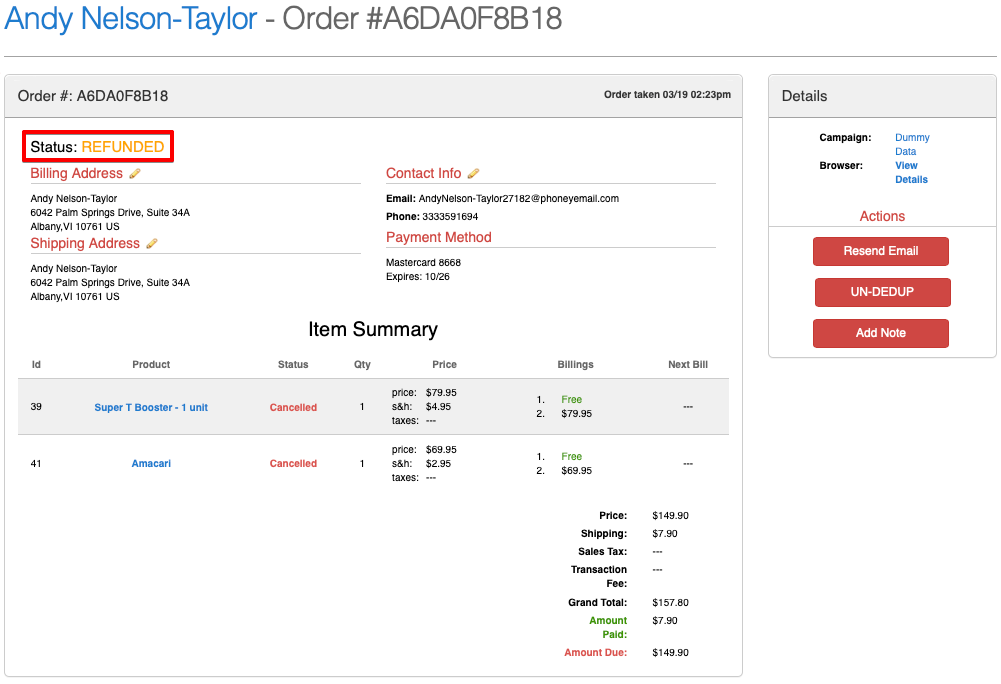The image size is (1001, 684).
Task: Click Cancelled status on Super T Booster row
Action: point(293,408)
